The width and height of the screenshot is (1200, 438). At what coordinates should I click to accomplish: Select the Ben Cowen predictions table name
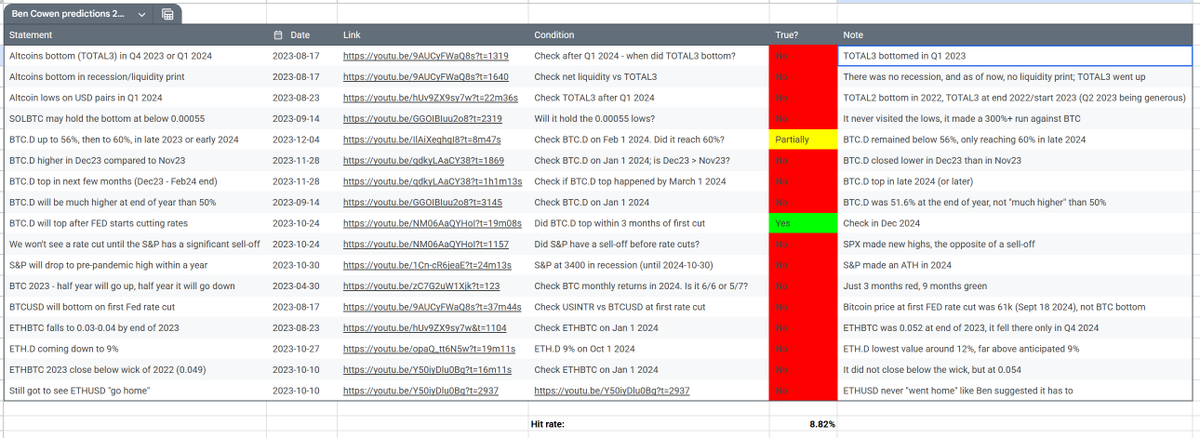point(69,14)
